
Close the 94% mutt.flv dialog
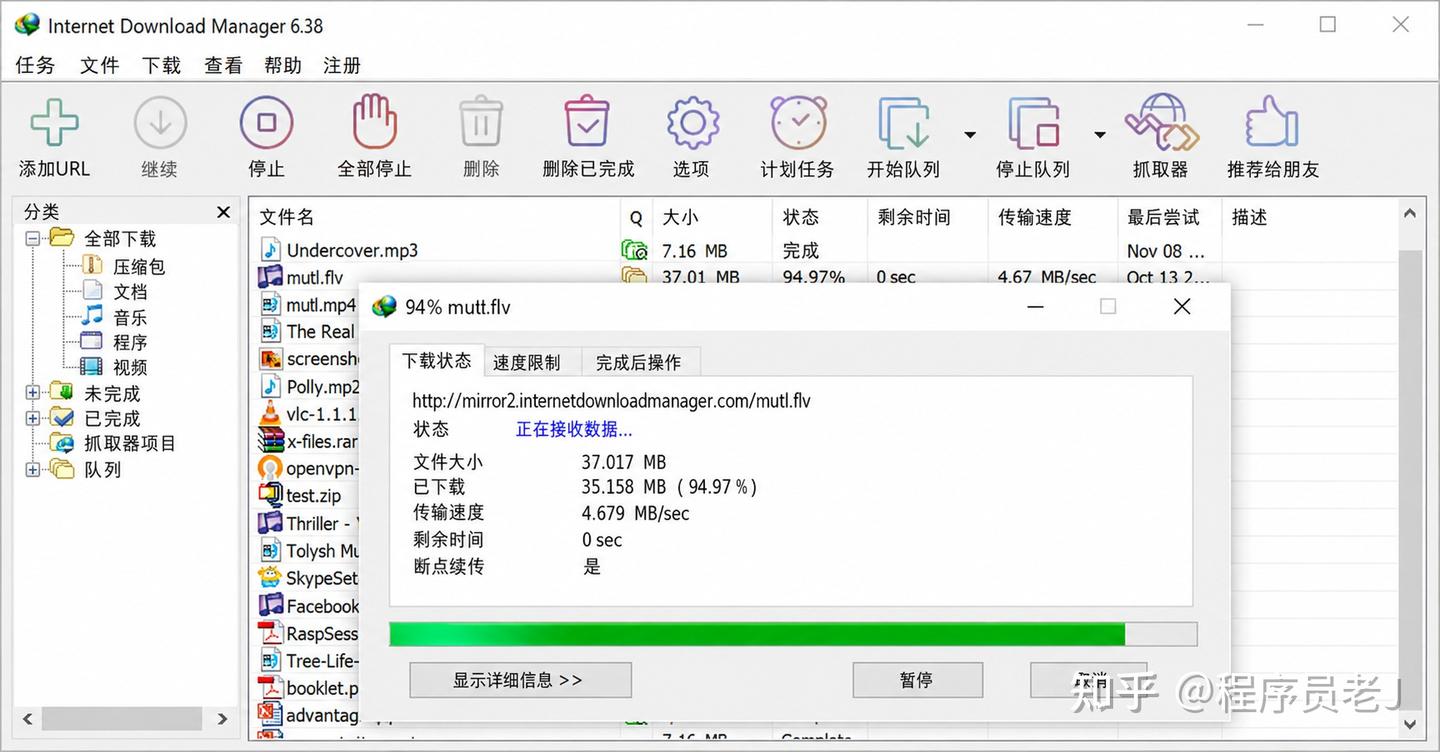coord(1182,306)
